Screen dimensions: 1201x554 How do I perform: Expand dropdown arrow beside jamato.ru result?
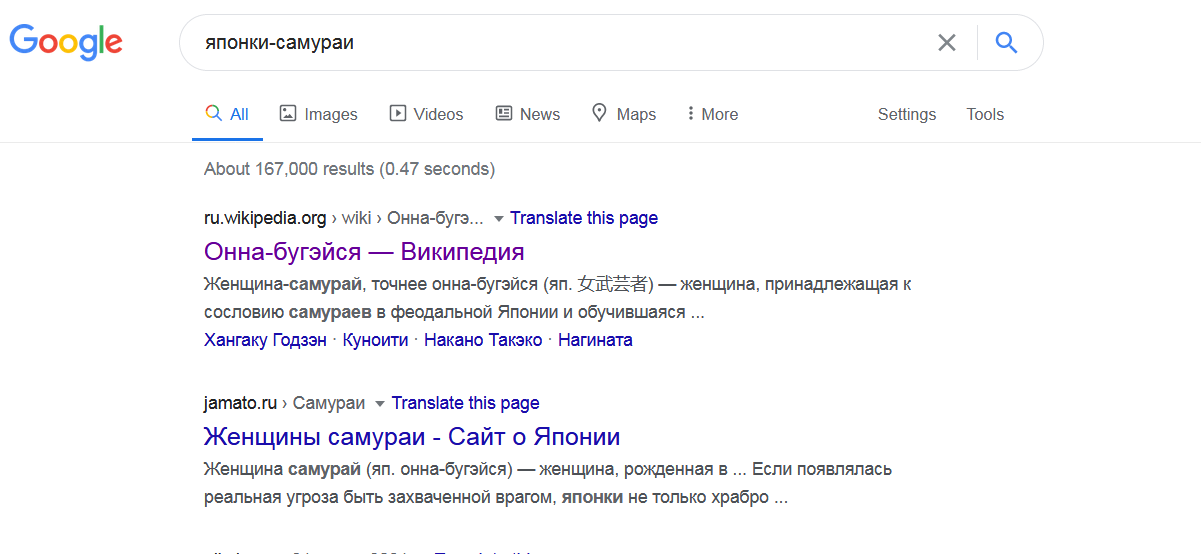coord(379,404)
